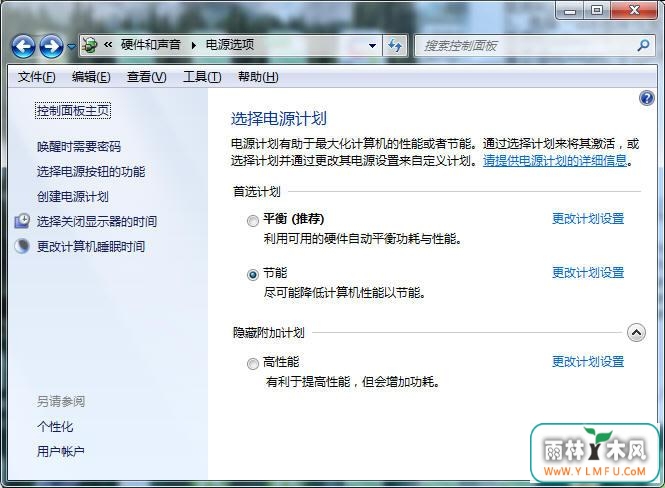This screenshot has width=665, height=488.
Task: Open the 帮助(H) menu
Action: pyautogui.click(x=258, y=77)
